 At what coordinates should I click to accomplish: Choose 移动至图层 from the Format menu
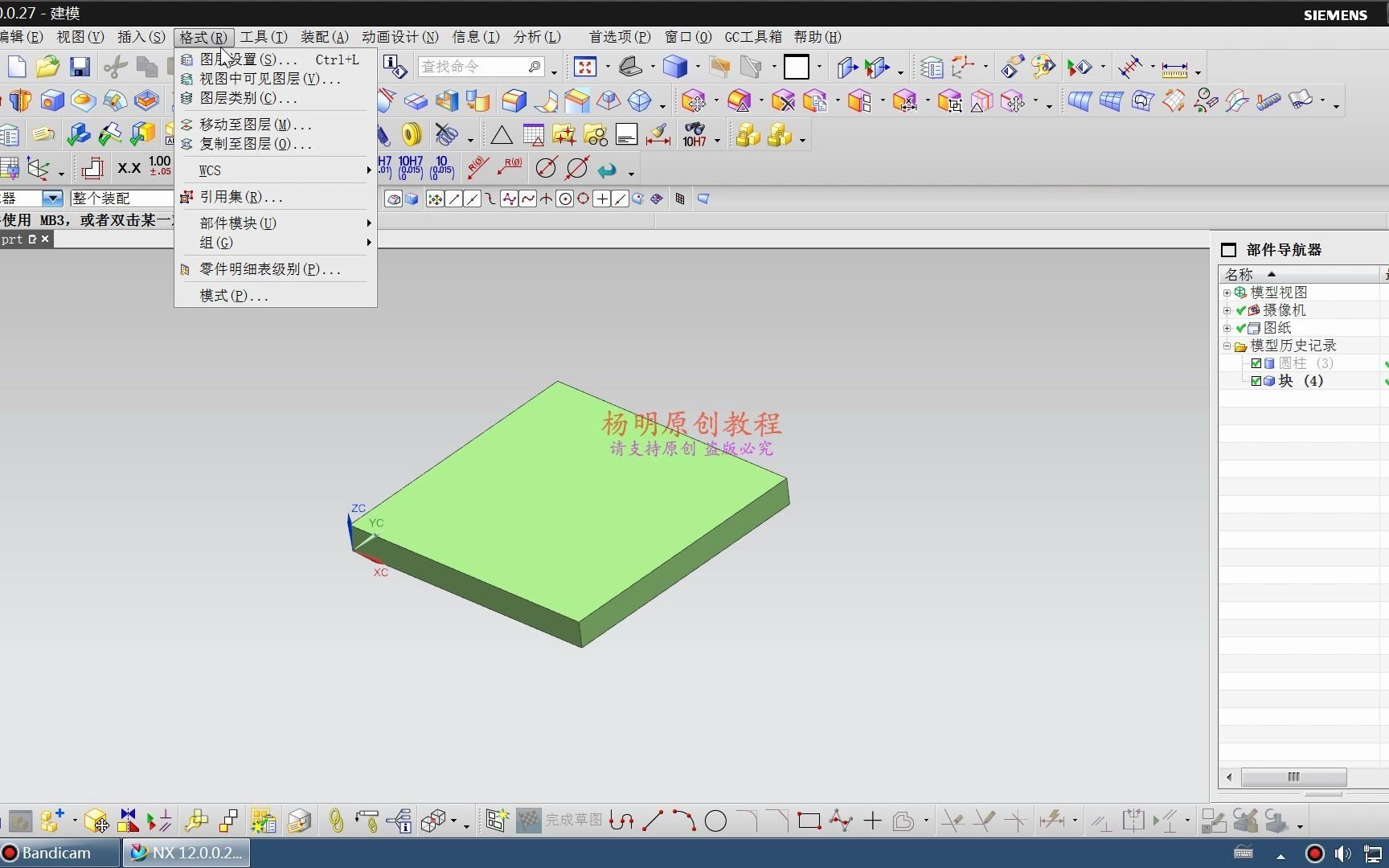[x=249, y=124]
